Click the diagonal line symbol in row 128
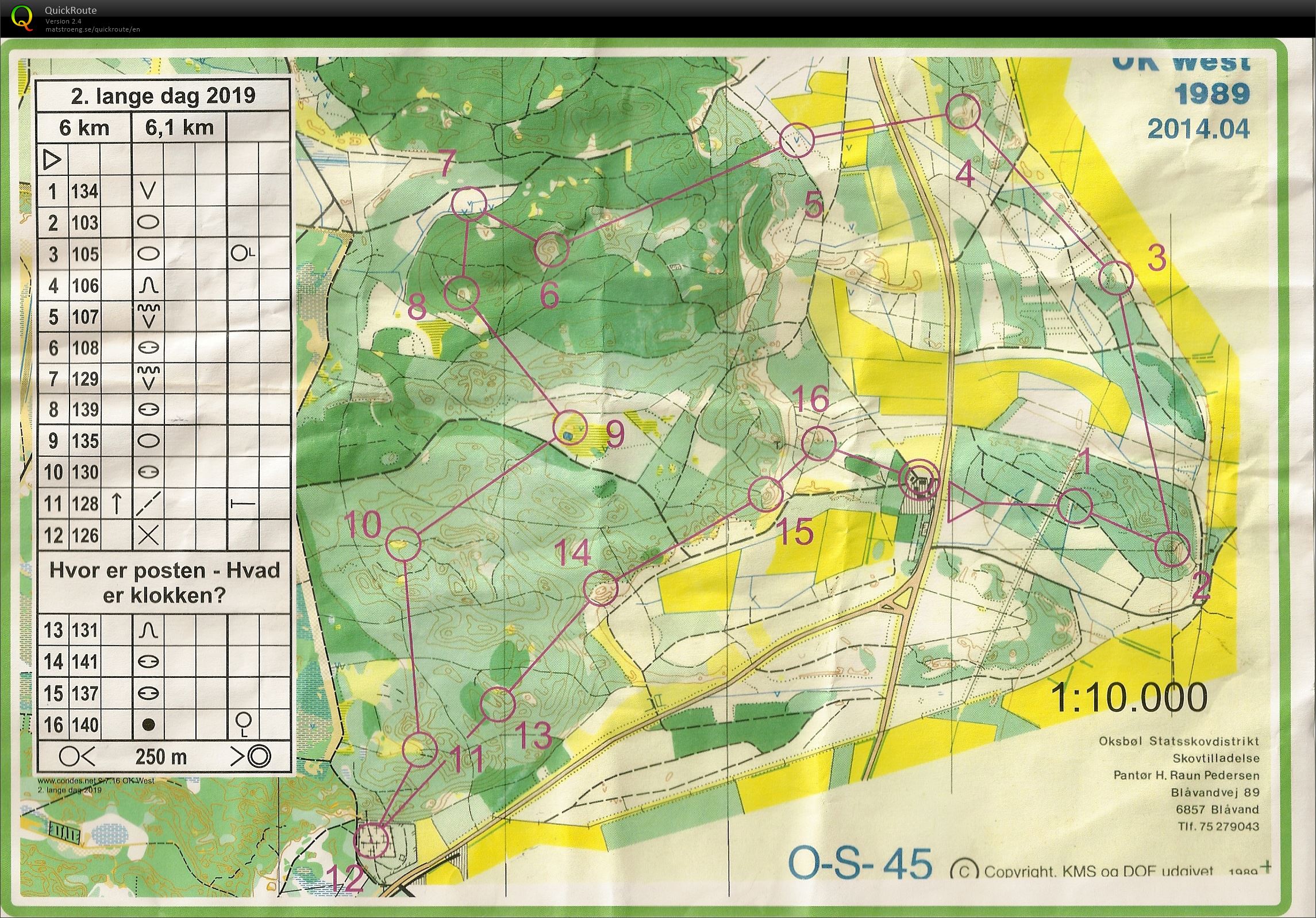Image resolution: width=1316 pixels, height=918 pixels. point(148,503)
